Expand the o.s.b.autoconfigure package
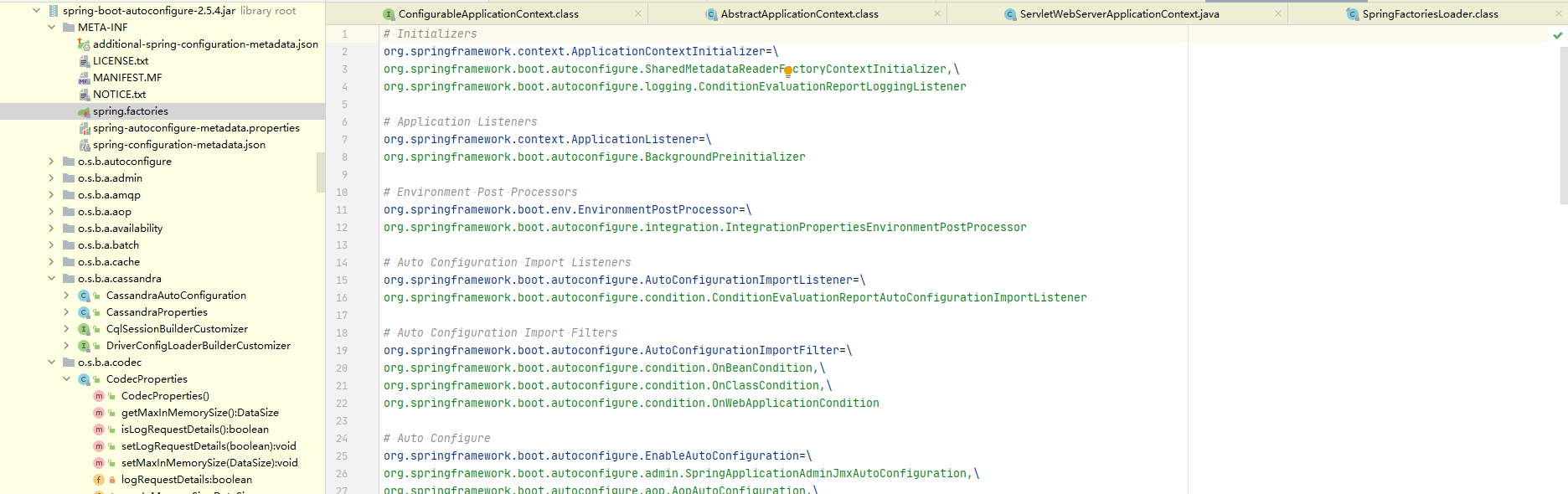1568x494 pixels. (51, 162)
